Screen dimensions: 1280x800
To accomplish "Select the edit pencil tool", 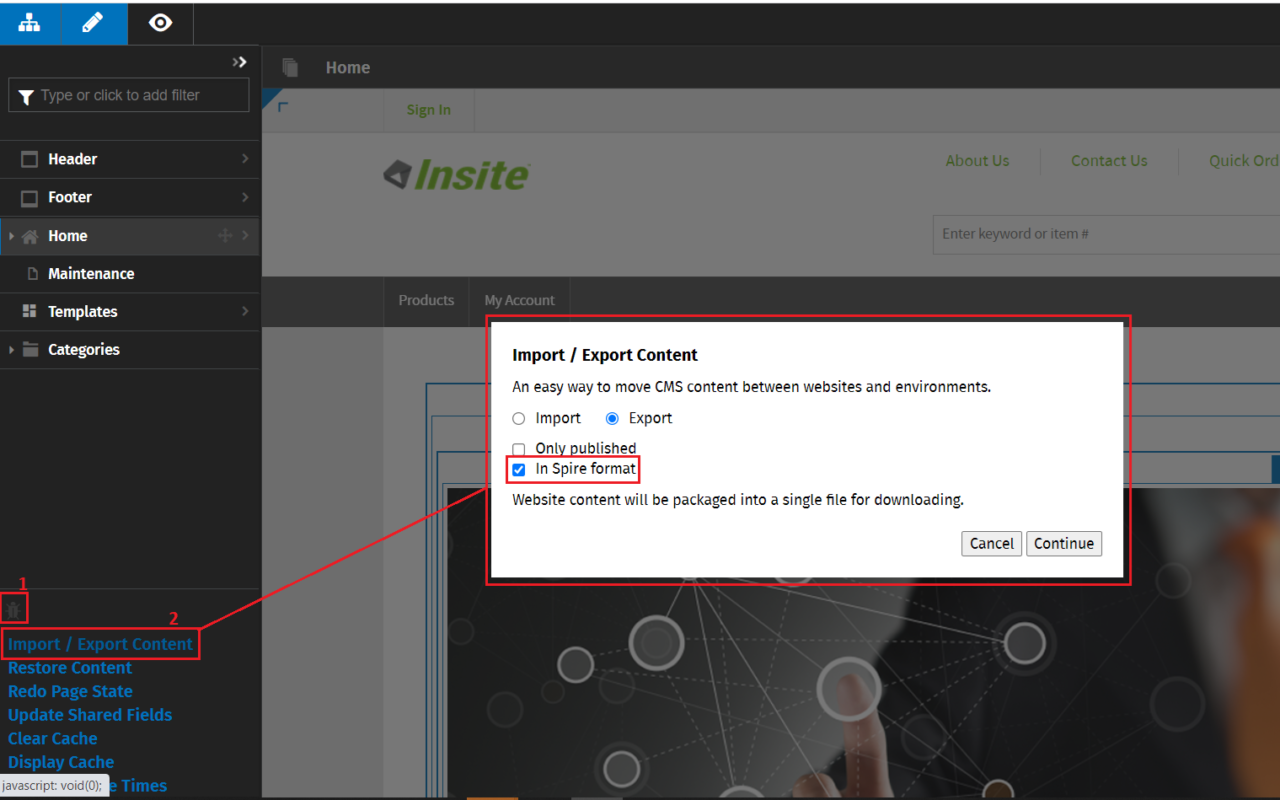I will (x=96, y=23).
